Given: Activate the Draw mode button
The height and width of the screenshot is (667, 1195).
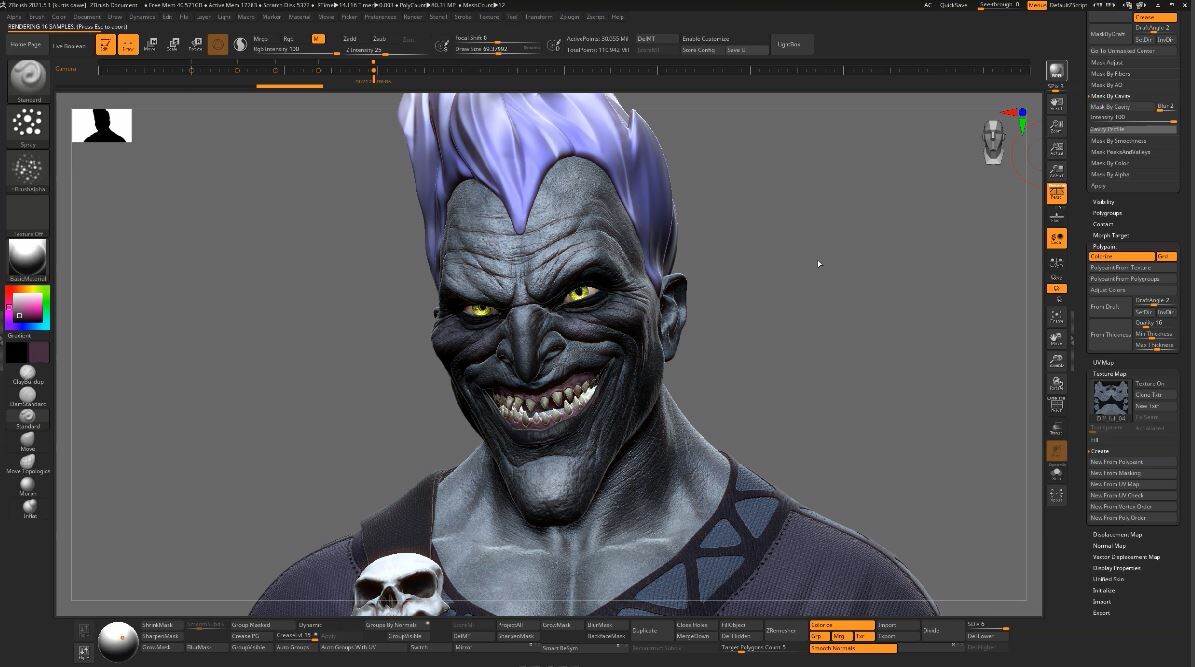Looking at the screenshot, I should click(128, 45).
